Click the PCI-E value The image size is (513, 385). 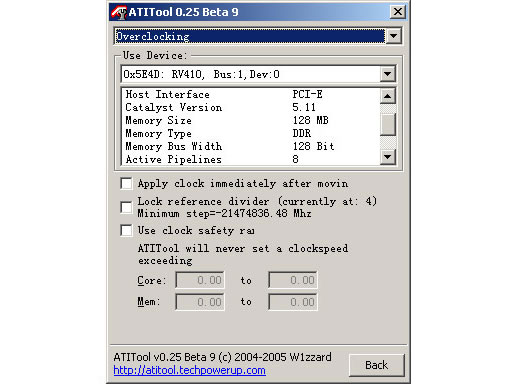point(307,94)
